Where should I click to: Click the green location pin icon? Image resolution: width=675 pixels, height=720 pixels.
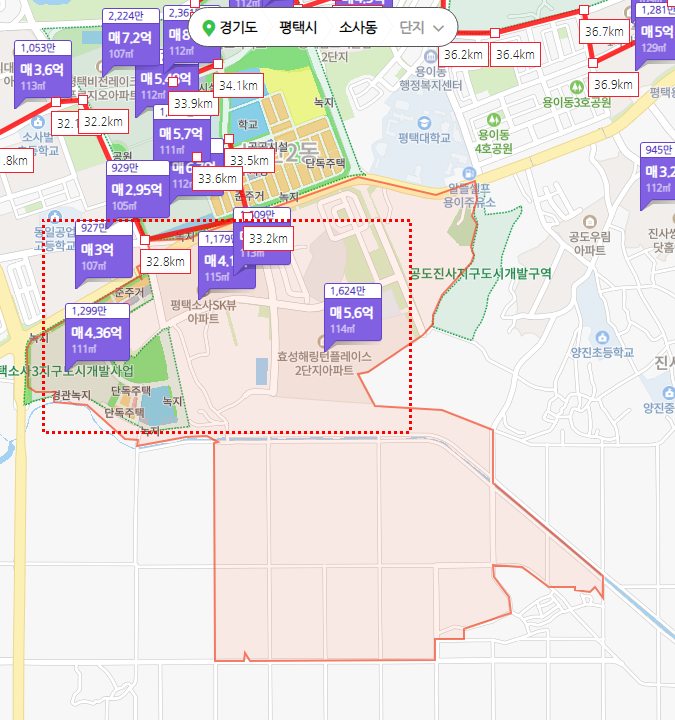(x=209, y=28)
